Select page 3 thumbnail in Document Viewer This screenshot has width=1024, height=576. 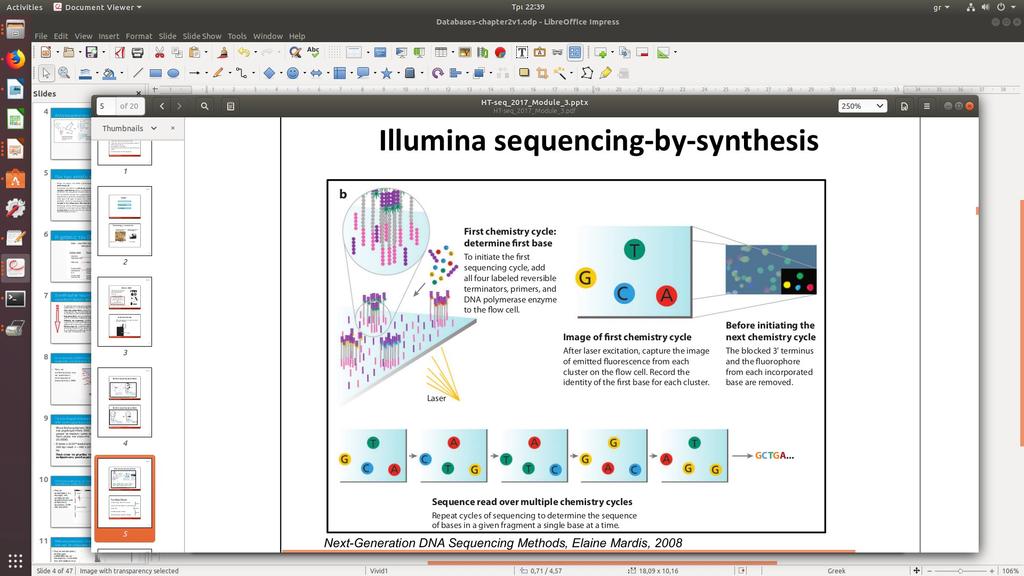(125, 311)
